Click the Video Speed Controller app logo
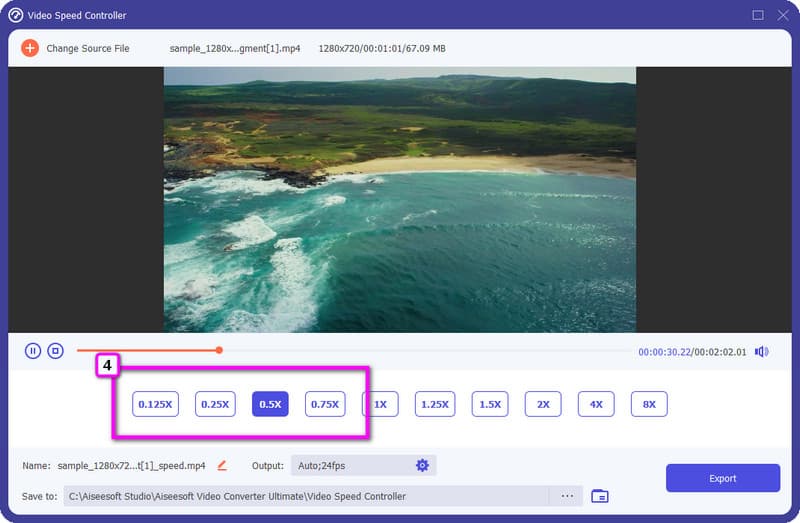Viewport: 800px width, 523px height. [16, 15]
